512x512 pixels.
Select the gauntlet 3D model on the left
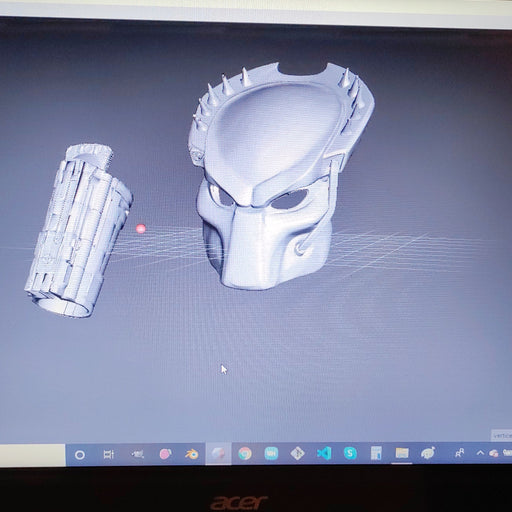coord(79,230)
